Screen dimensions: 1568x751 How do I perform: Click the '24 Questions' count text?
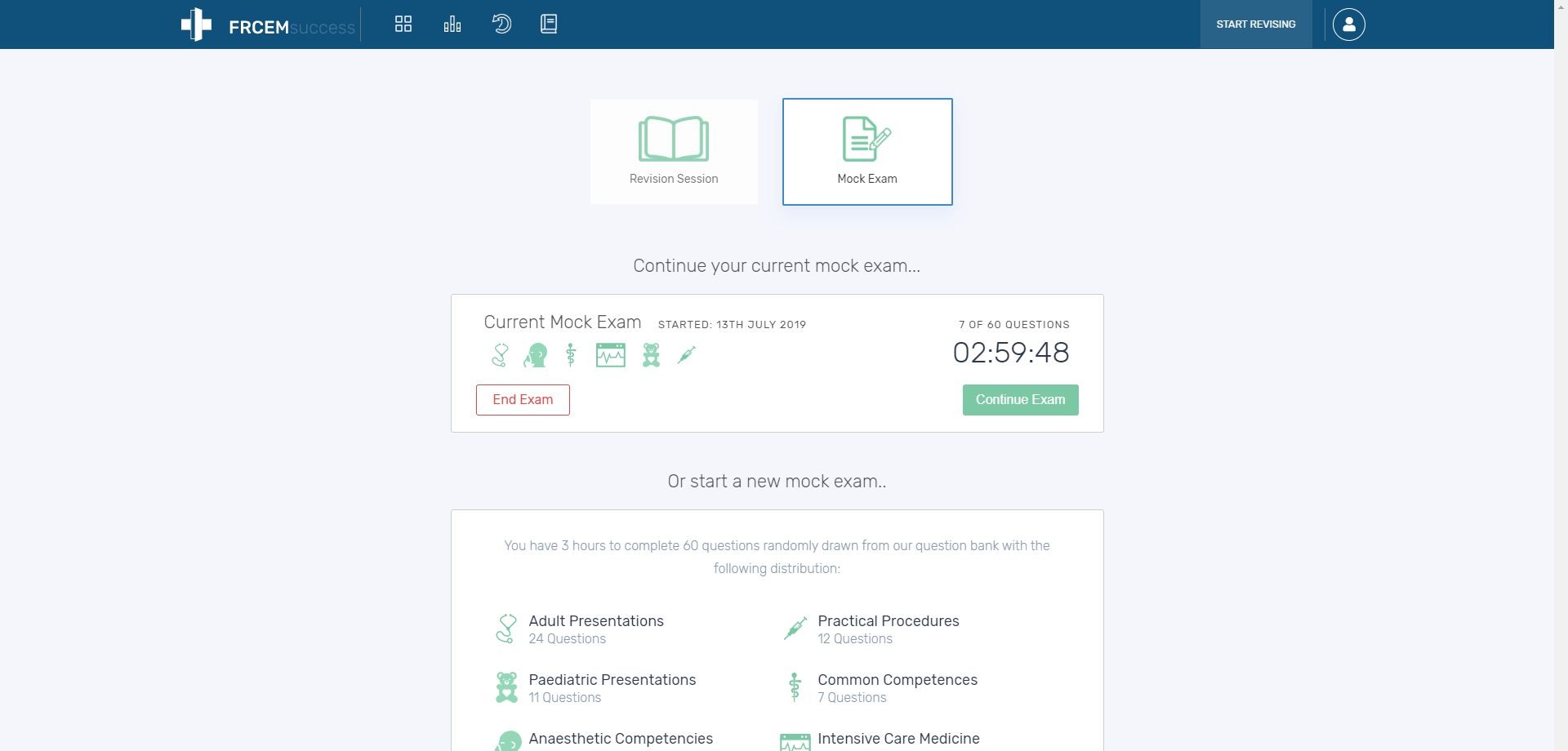pos(567,639)
